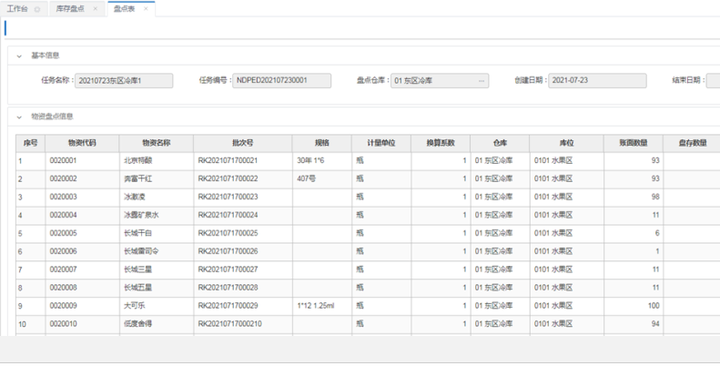Screen dimensions: 720x366
Task: Click the 任务名称 input field
Action: tap(124, 81)
